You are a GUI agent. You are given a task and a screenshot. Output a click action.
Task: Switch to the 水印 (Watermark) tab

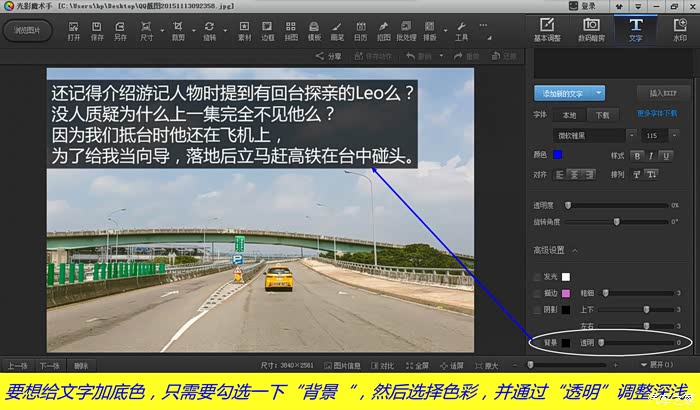[679, 29]
